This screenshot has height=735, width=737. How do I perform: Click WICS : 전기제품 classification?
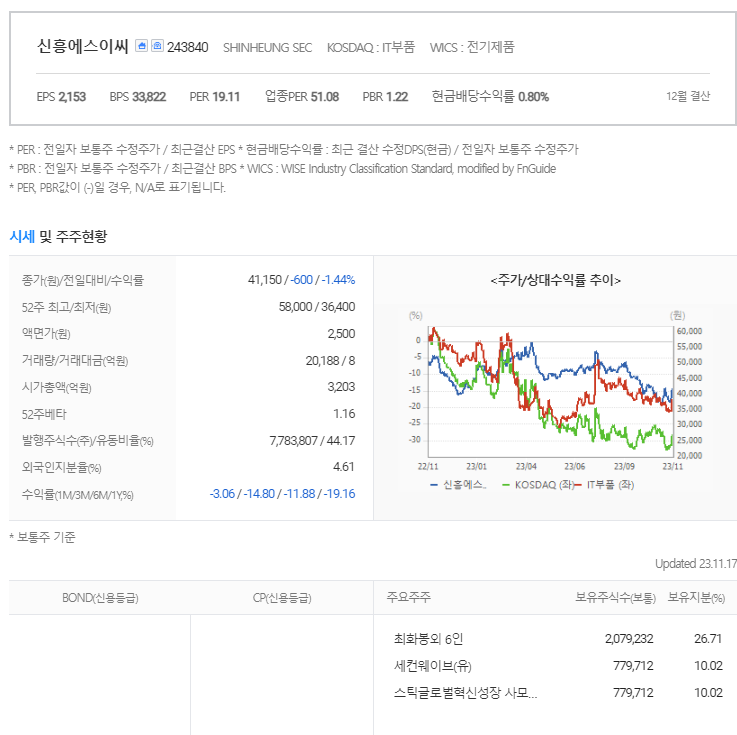tap(472, 47)
